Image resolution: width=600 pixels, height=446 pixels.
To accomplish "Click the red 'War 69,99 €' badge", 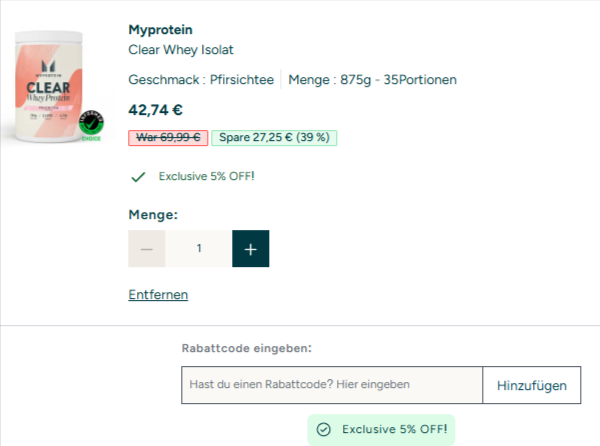I will tap(167, 137).
